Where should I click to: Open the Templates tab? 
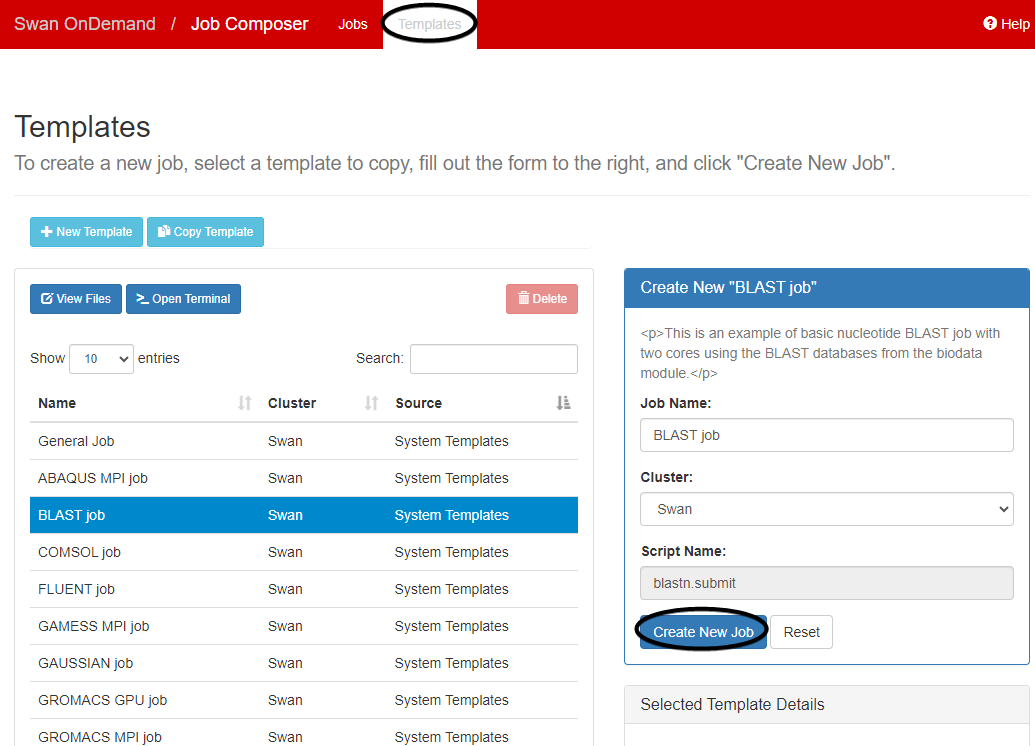pos(429,24)
